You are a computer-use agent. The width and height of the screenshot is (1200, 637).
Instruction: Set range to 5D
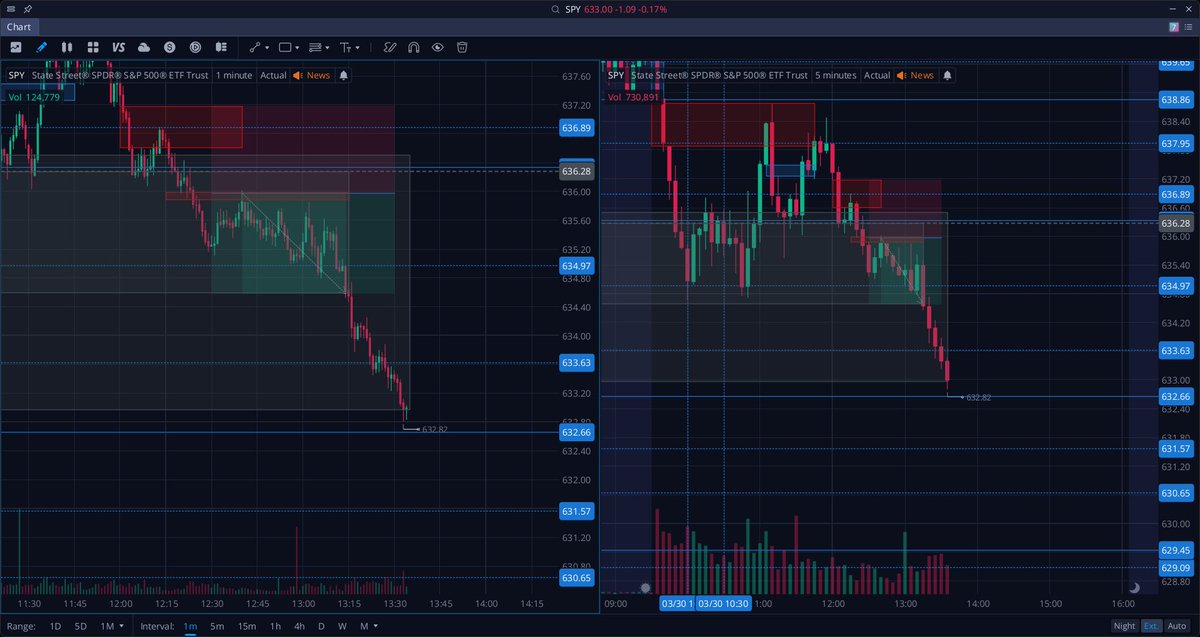pos(81,626)
